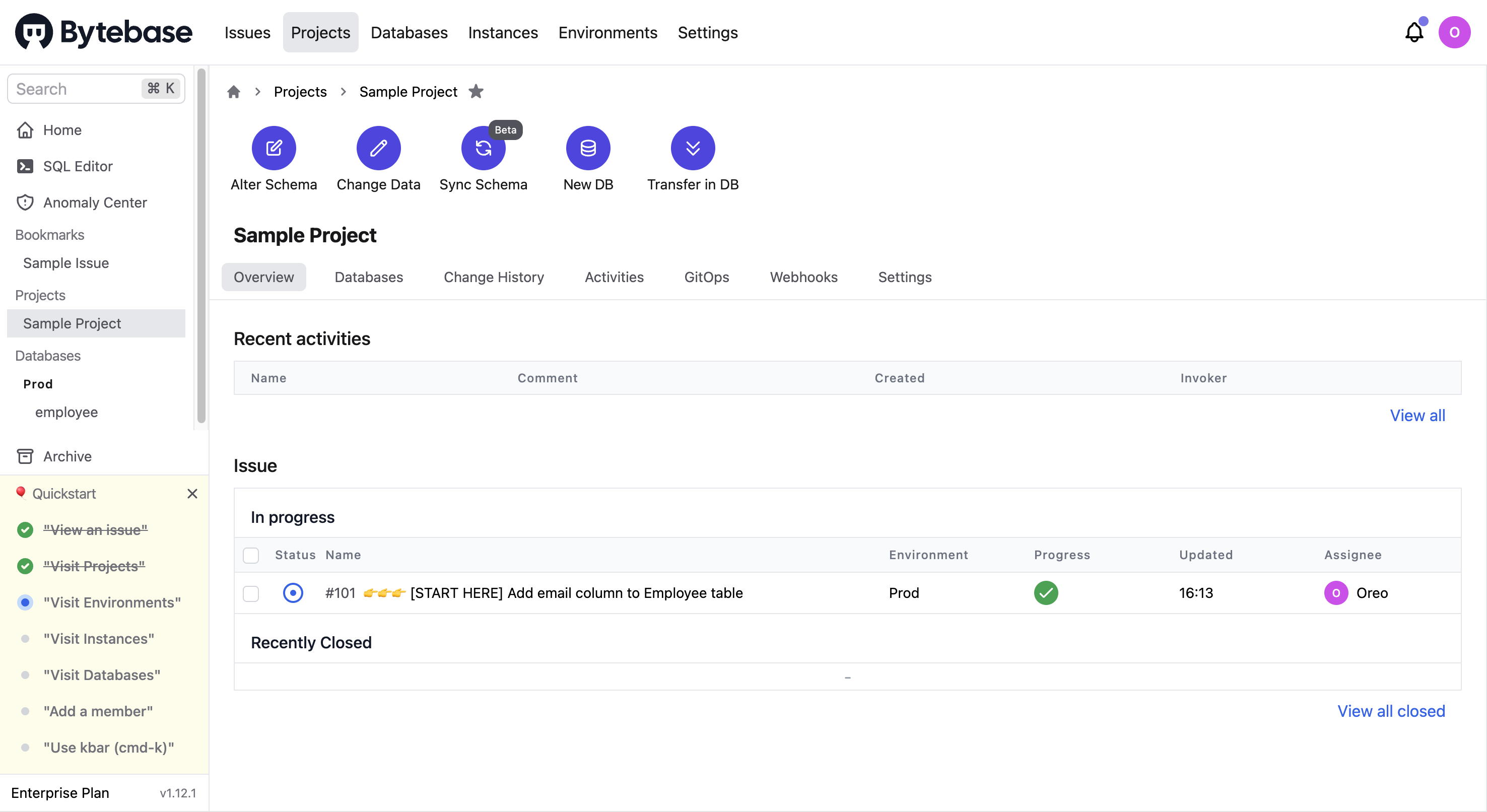Switch to the Change History tab
The height and width of the screenshot is (812, 1487).
tap(494, 277)
